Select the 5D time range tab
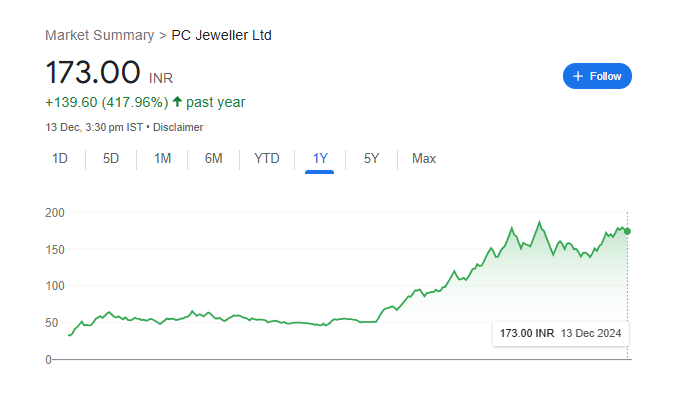The height and width of the screenshot is (395, 678). click(111, 159)
